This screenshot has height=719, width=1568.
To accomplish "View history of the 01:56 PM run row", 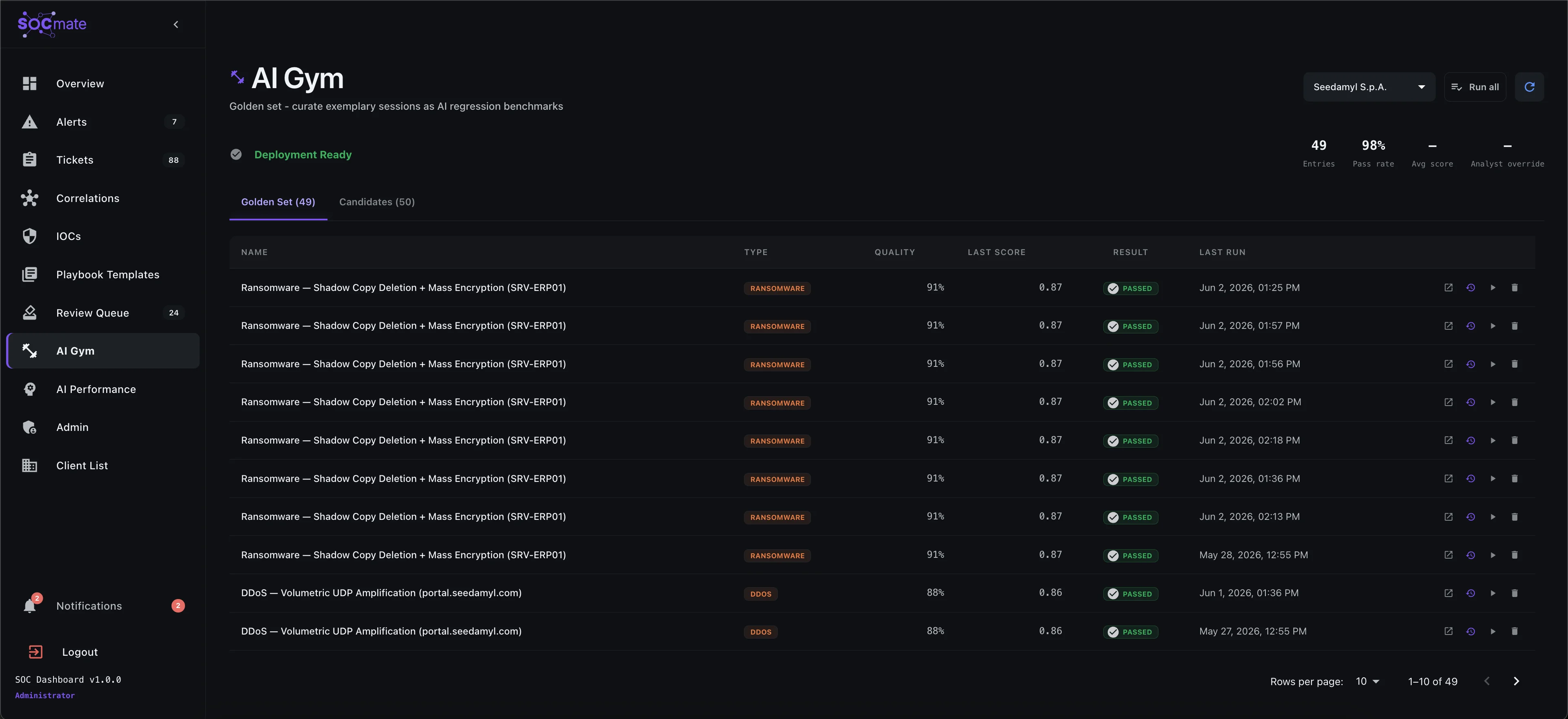I will tap(1470, 364).
